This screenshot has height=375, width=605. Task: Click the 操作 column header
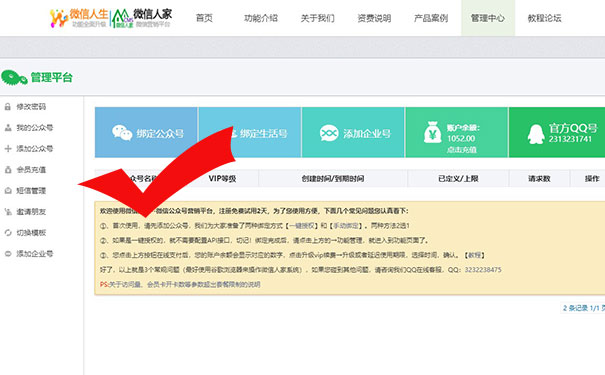point(592,179)
